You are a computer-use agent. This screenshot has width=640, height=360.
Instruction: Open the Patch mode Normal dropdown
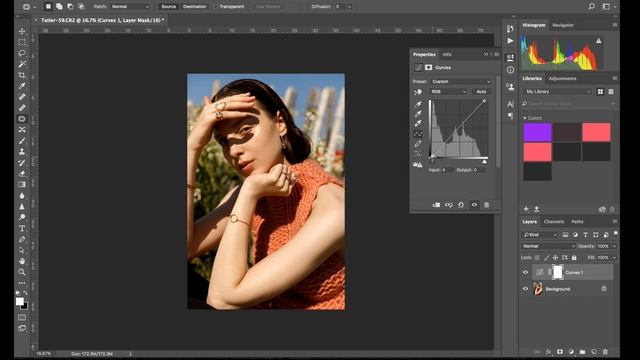pyautogui.click(x=130, y=7)
